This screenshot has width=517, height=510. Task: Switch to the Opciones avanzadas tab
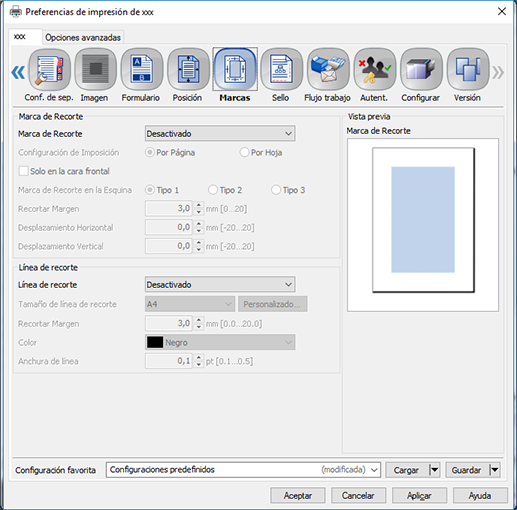click(x=83, y=37)
